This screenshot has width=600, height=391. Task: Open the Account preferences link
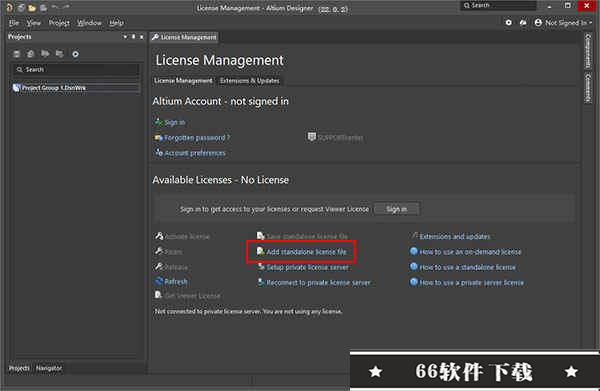pyautogui.click(x=190, y=153)
